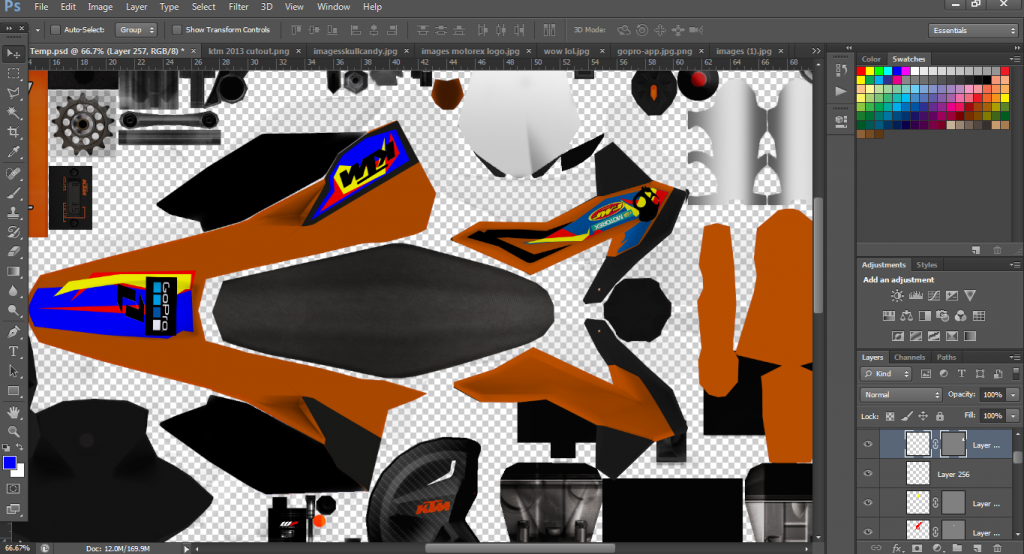The image size is (1024, 554).
Task: Add a Brightness/Contrast adjustment
Action: [897, 296]
